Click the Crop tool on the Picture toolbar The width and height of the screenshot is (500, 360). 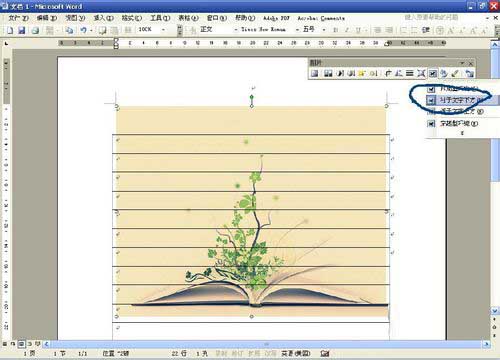point(388,73)
